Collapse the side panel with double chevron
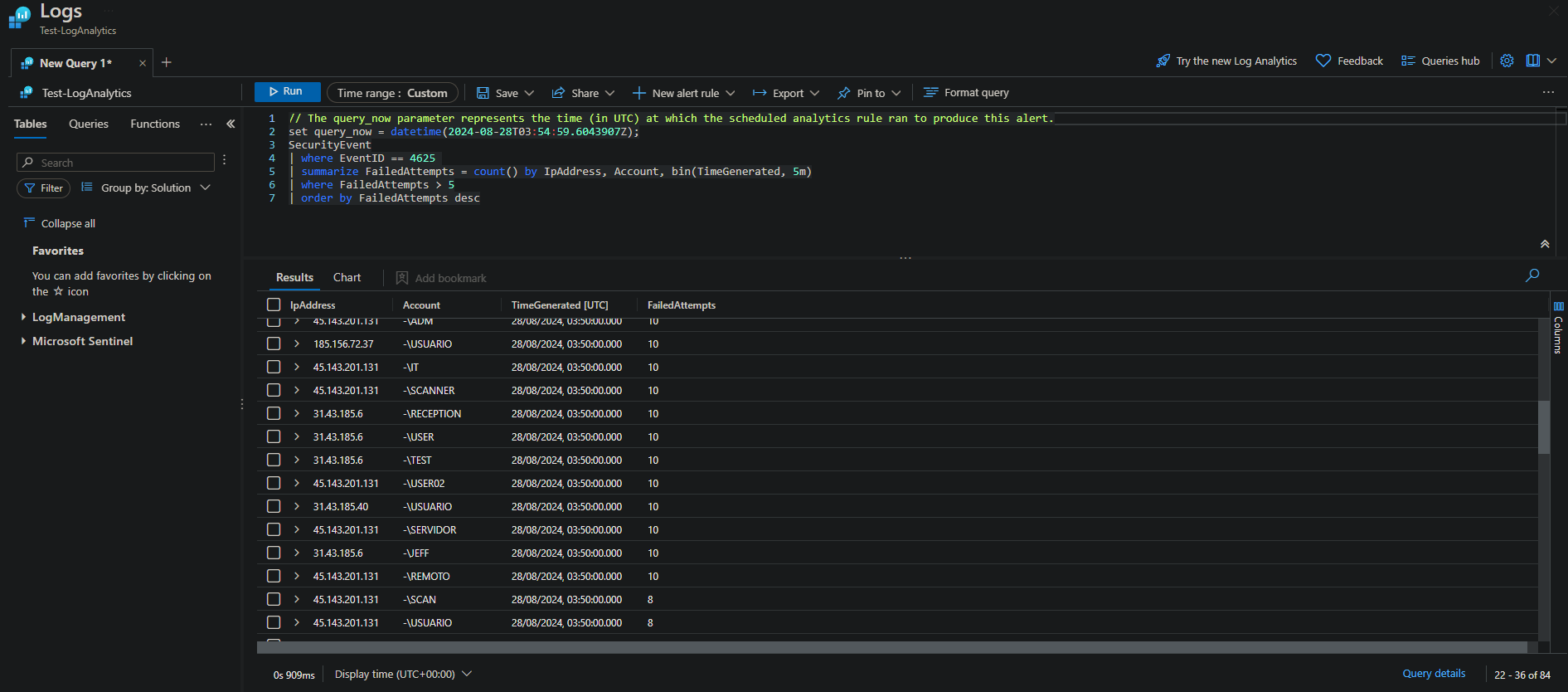Viewport: 1568px width, 692px height. (x=231, y=124)
